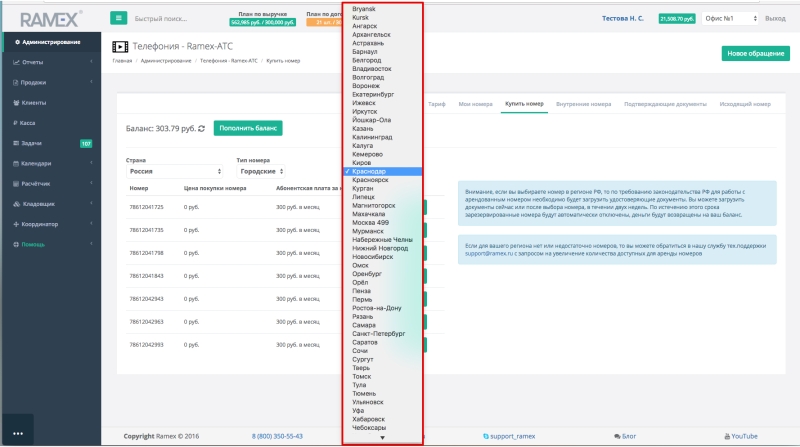The height and width of the screenshot is (447, 800).
Task: Click the Клиенты people icon
Action: [x=16, y=103]
